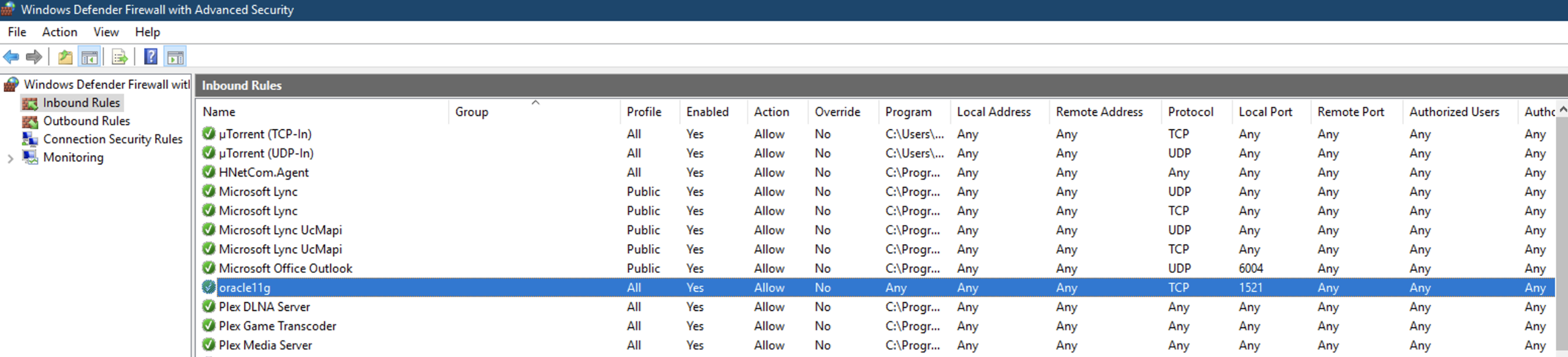Click the Export List toolbar icon
This screenshot has height=357, width=1568.
click(120, 57)
